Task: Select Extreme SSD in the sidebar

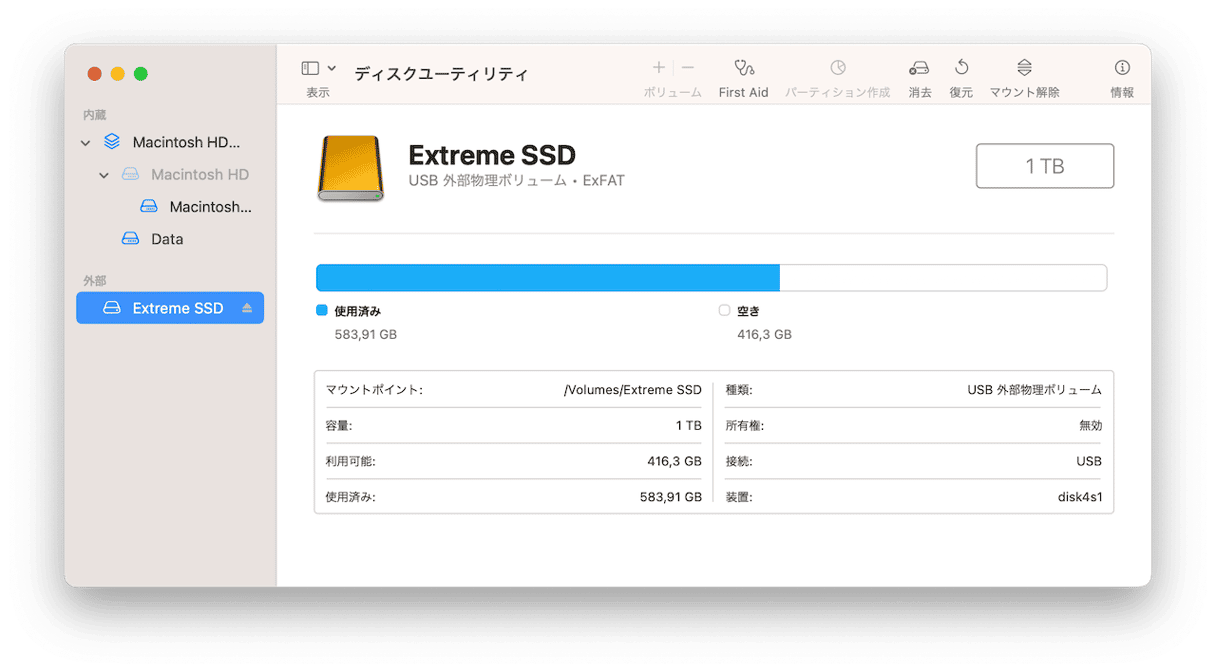Action: click(x=170, y=308)
